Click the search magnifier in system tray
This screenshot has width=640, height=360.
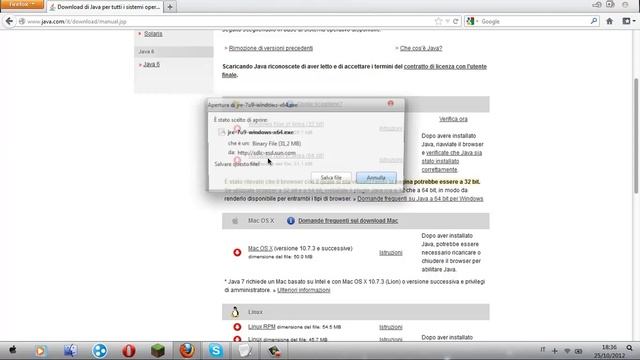coord(629,348)
